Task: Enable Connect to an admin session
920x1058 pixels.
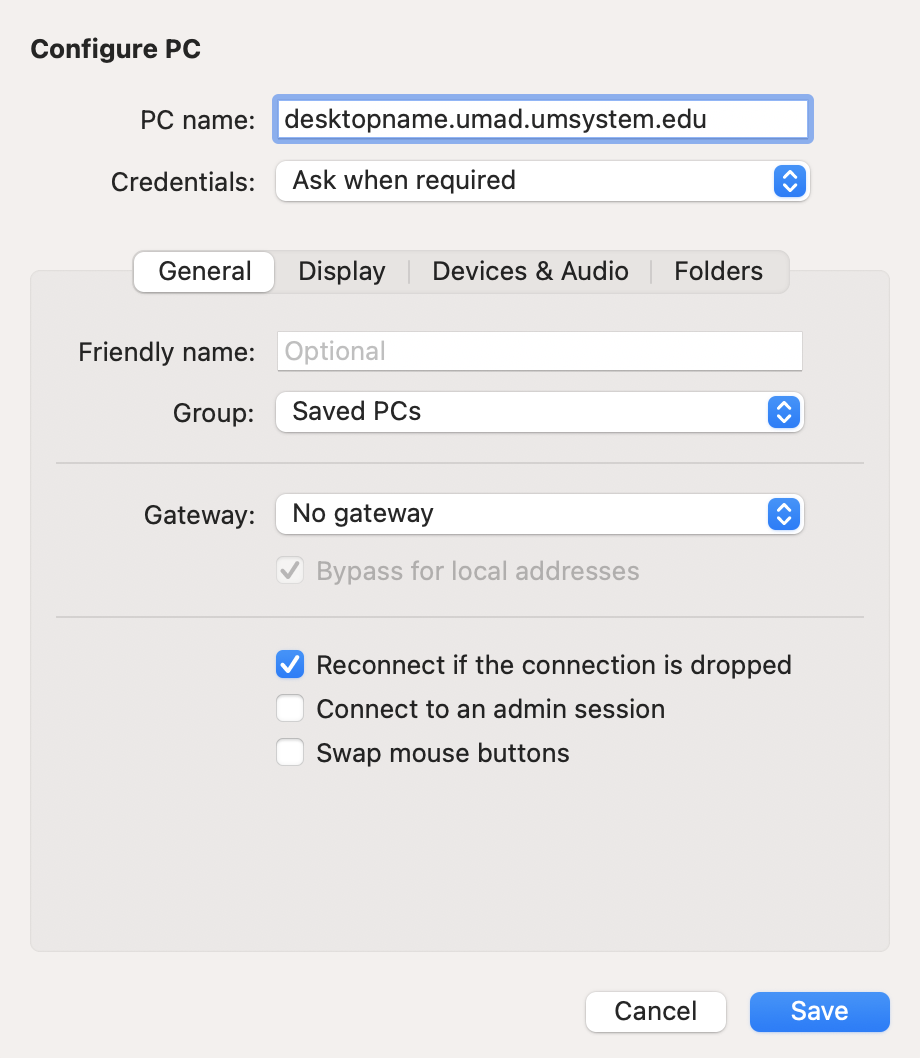Action: (x=290, y=708)
